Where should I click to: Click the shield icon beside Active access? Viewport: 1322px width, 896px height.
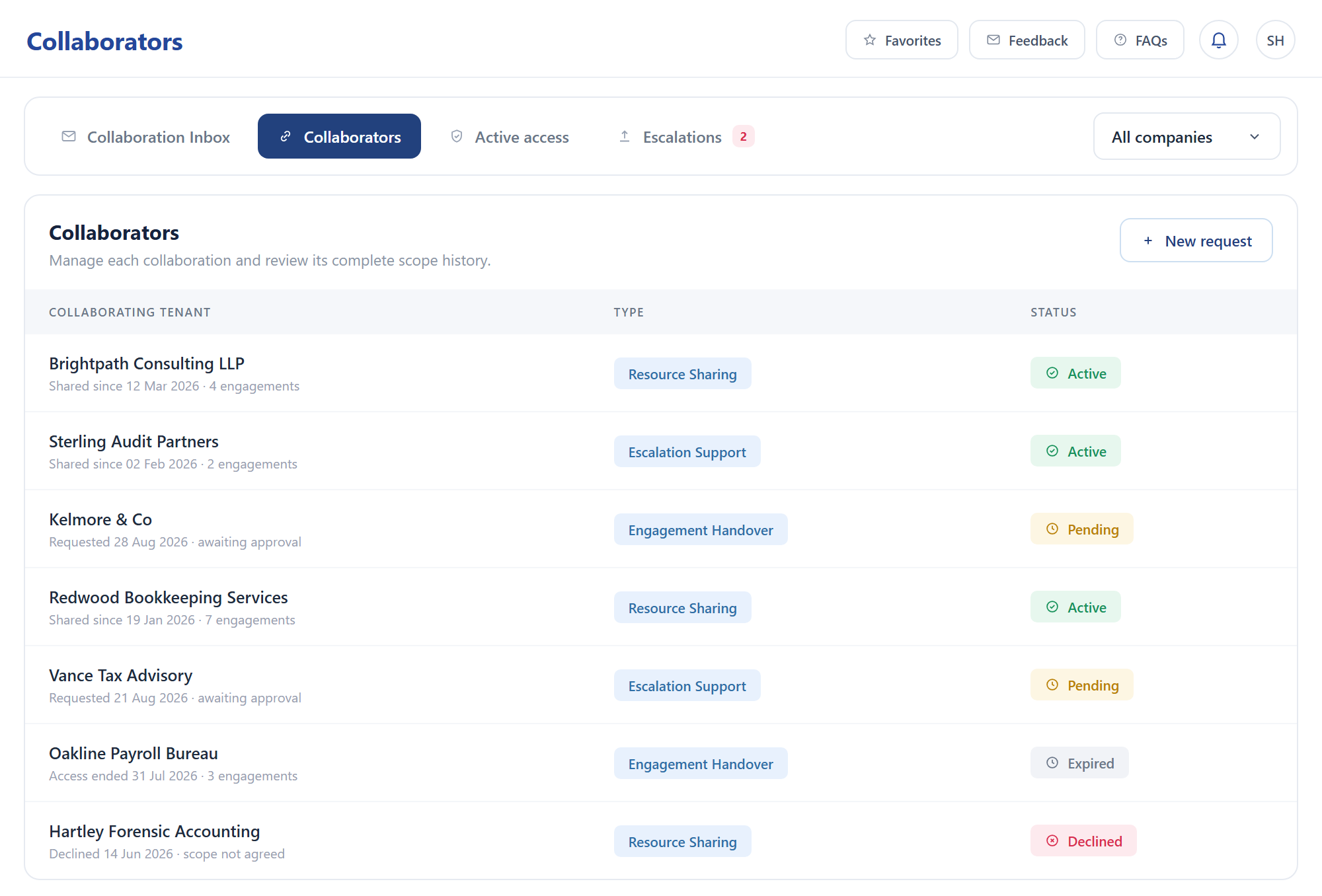click(x=457, y=136)
